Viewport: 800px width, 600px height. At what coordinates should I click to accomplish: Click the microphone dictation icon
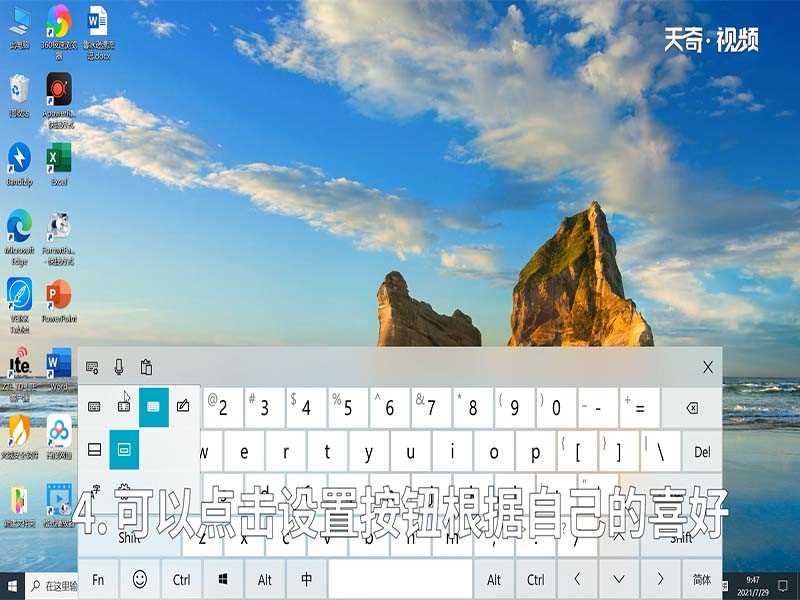pos(119,367)
